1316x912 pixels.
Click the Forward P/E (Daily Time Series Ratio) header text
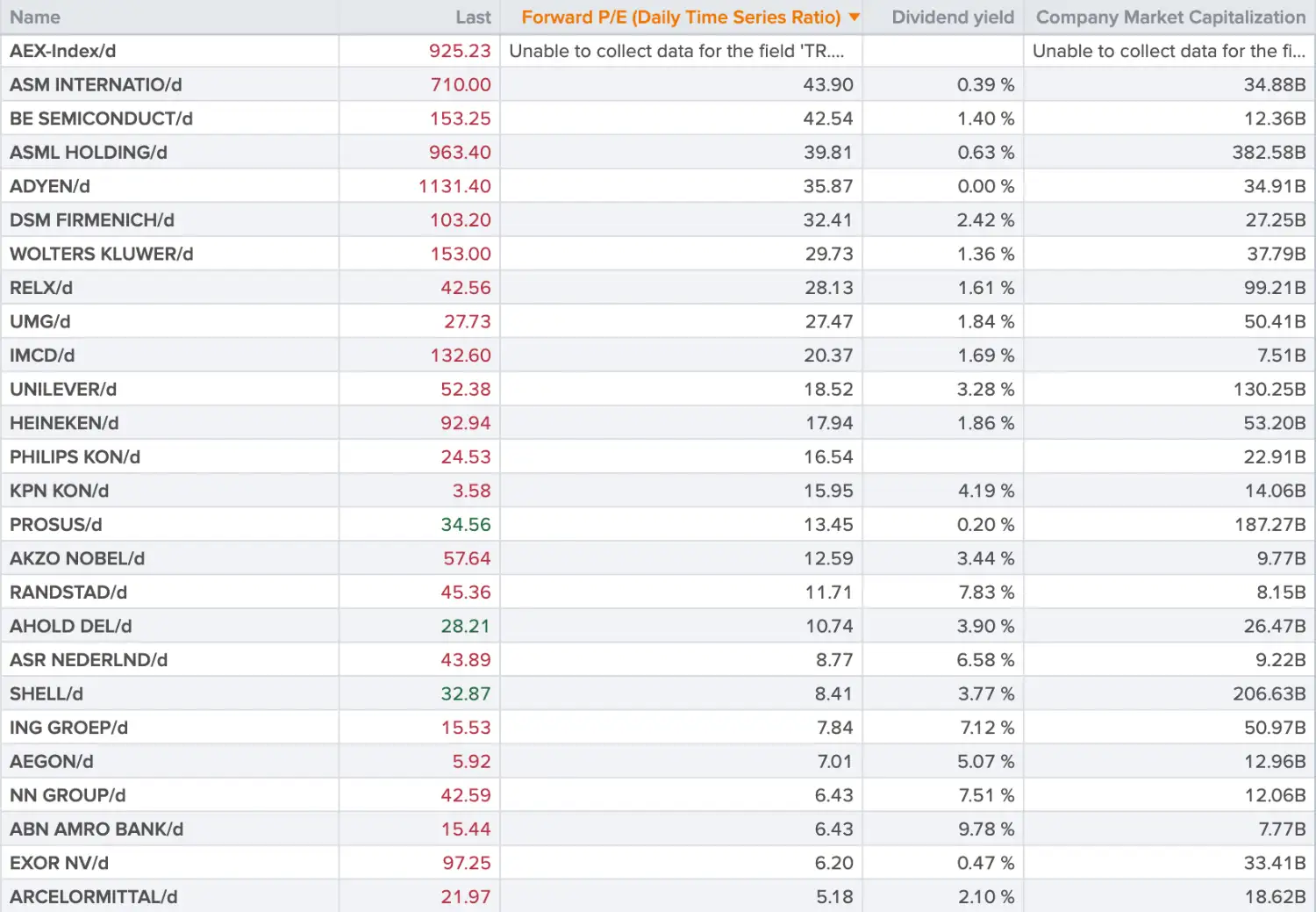click(681, 18)
